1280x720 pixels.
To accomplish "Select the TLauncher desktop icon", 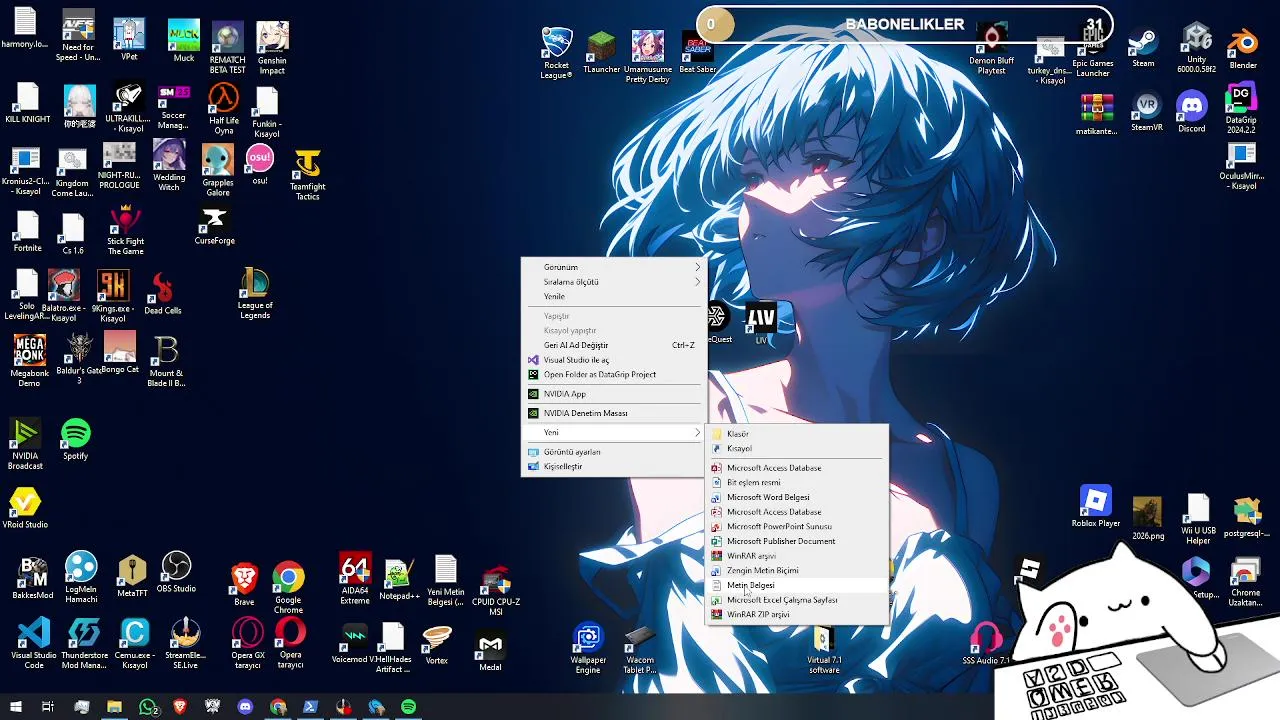I will 602,52.
